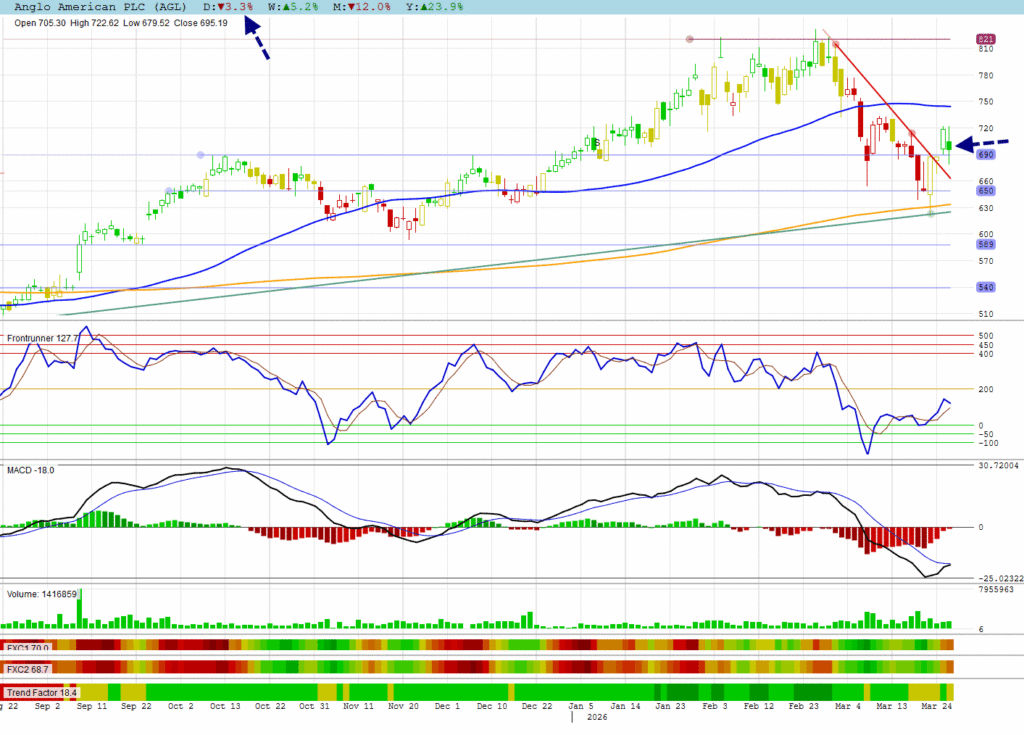Click the Jan 5 date on the time axis
Viewport: 1024px width, 735px height.
pyautogui.click(x=569, y=705)
